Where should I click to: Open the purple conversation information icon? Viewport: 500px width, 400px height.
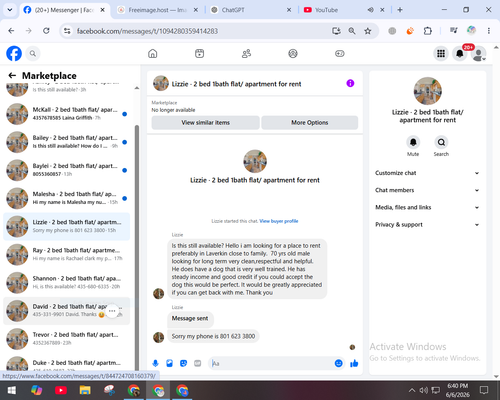click(350, 83)
